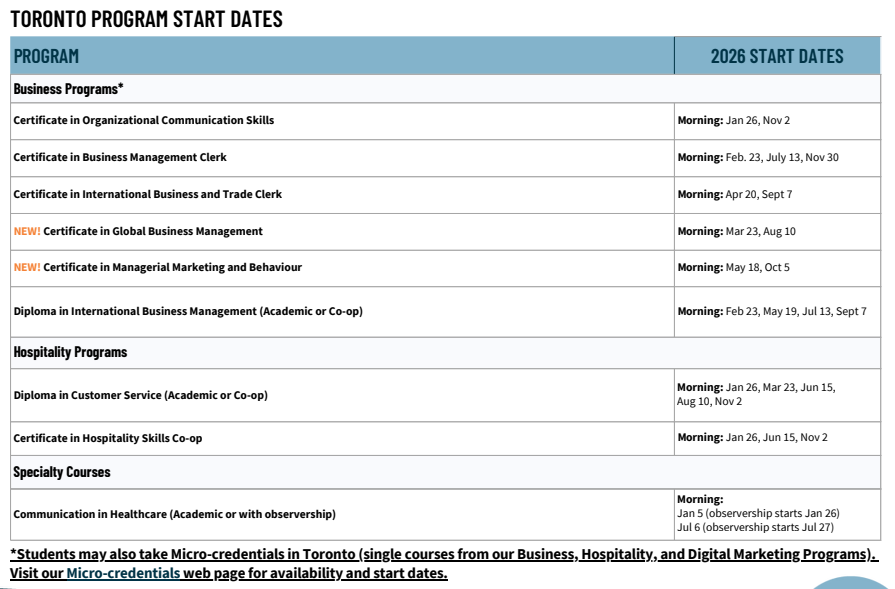Image resolution: width=895 pixels, height=589 pixels.
Task: Select the Specialty Courses section row
Action: pyautogui.click(x=62, y=471)
